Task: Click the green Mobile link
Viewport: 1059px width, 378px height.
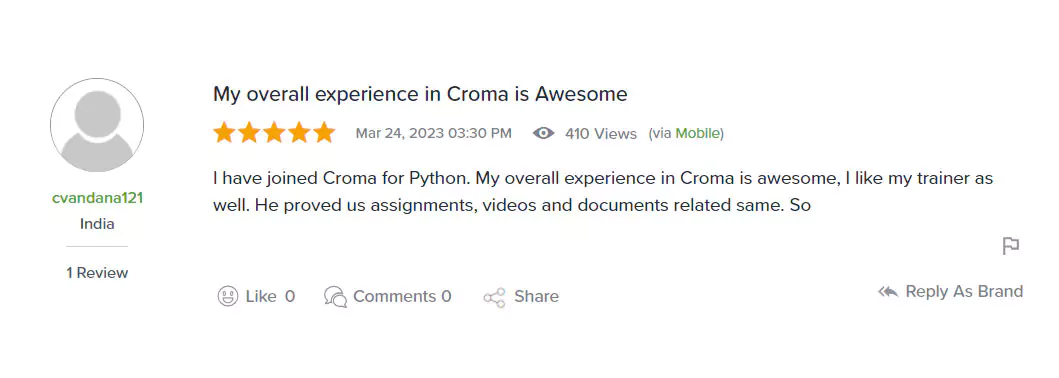Action: coord(698,133)
